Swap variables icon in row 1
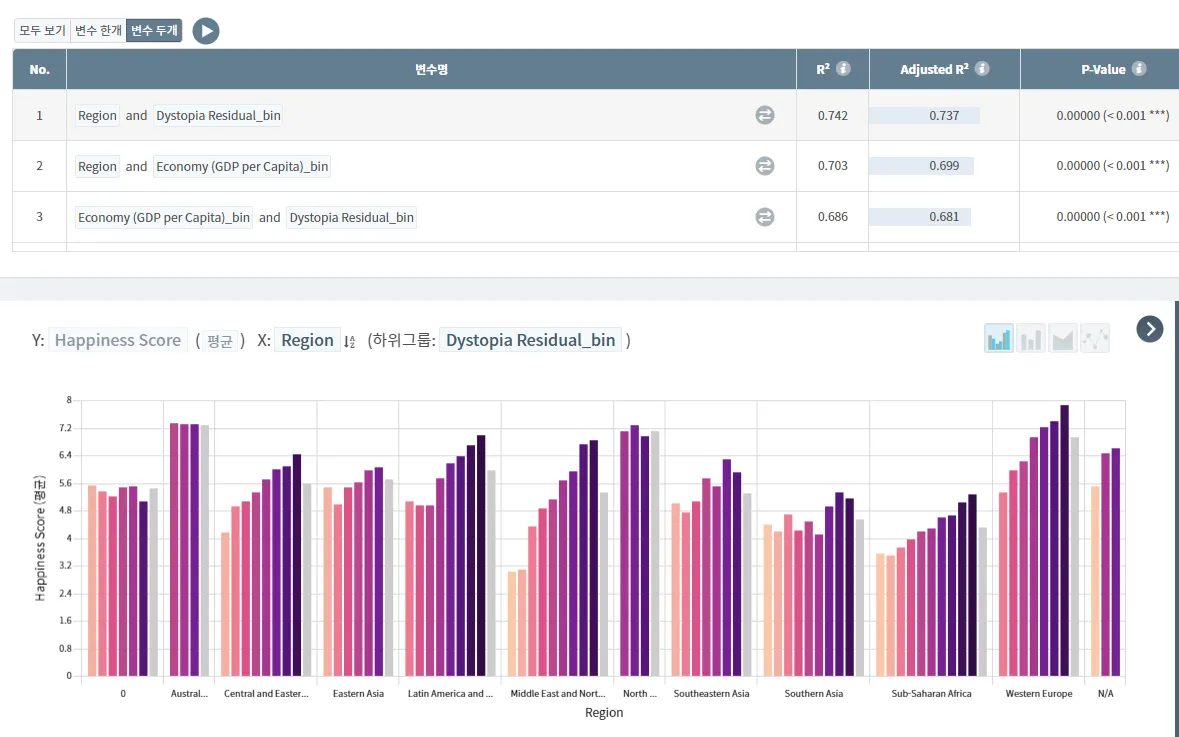Viewport: 1179px width, 737px height. pyautogui.click(x=765, y=115)
